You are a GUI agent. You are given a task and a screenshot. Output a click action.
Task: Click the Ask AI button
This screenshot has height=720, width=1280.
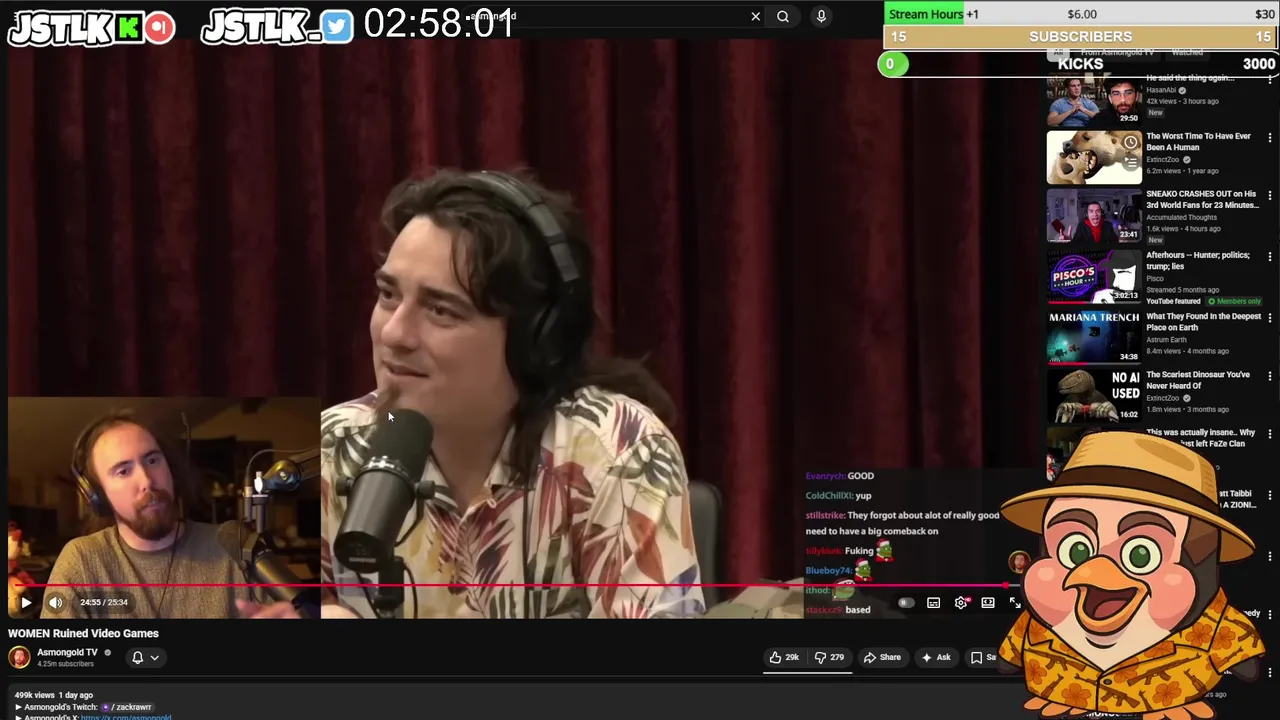click(936, 657)
